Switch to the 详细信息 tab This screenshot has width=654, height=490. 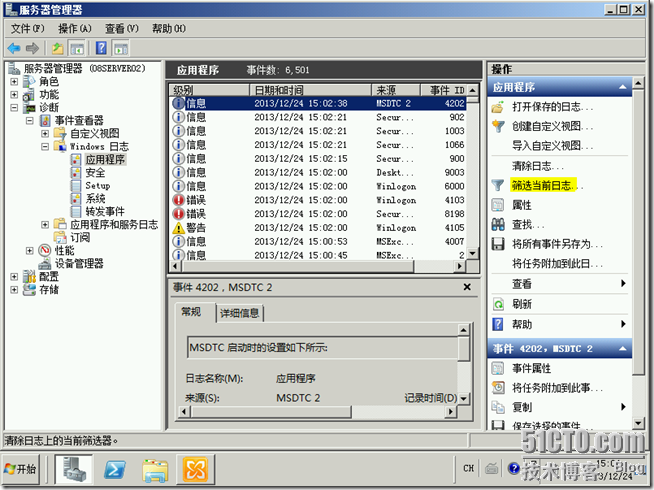[239, 313]
